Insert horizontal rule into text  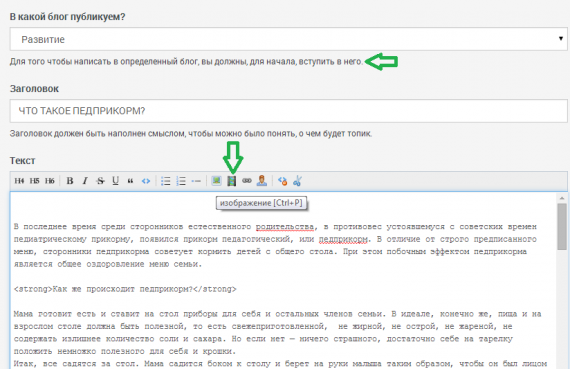click(x=196, y=181)
